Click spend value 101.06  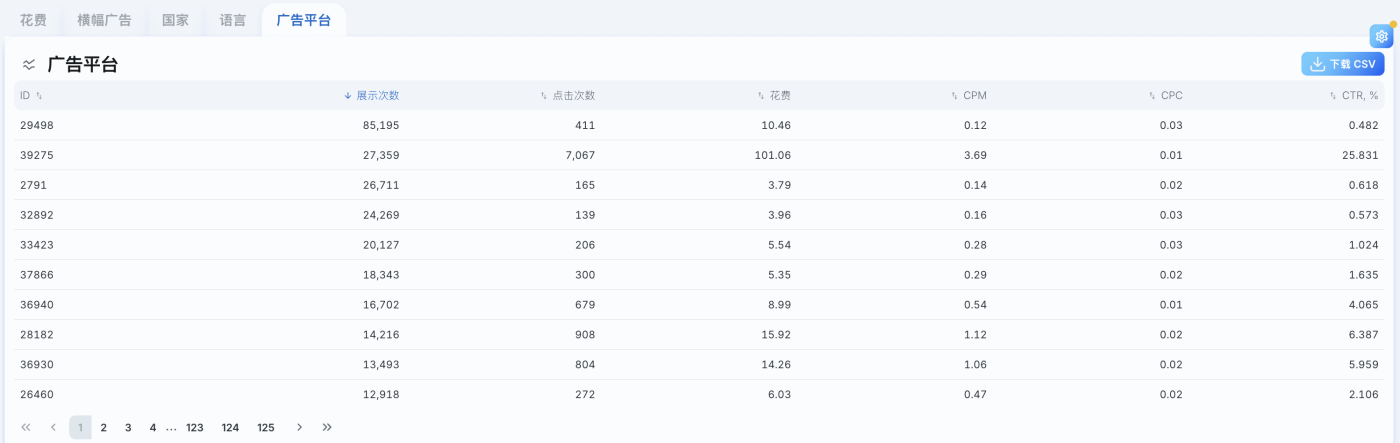pos(773,155)
